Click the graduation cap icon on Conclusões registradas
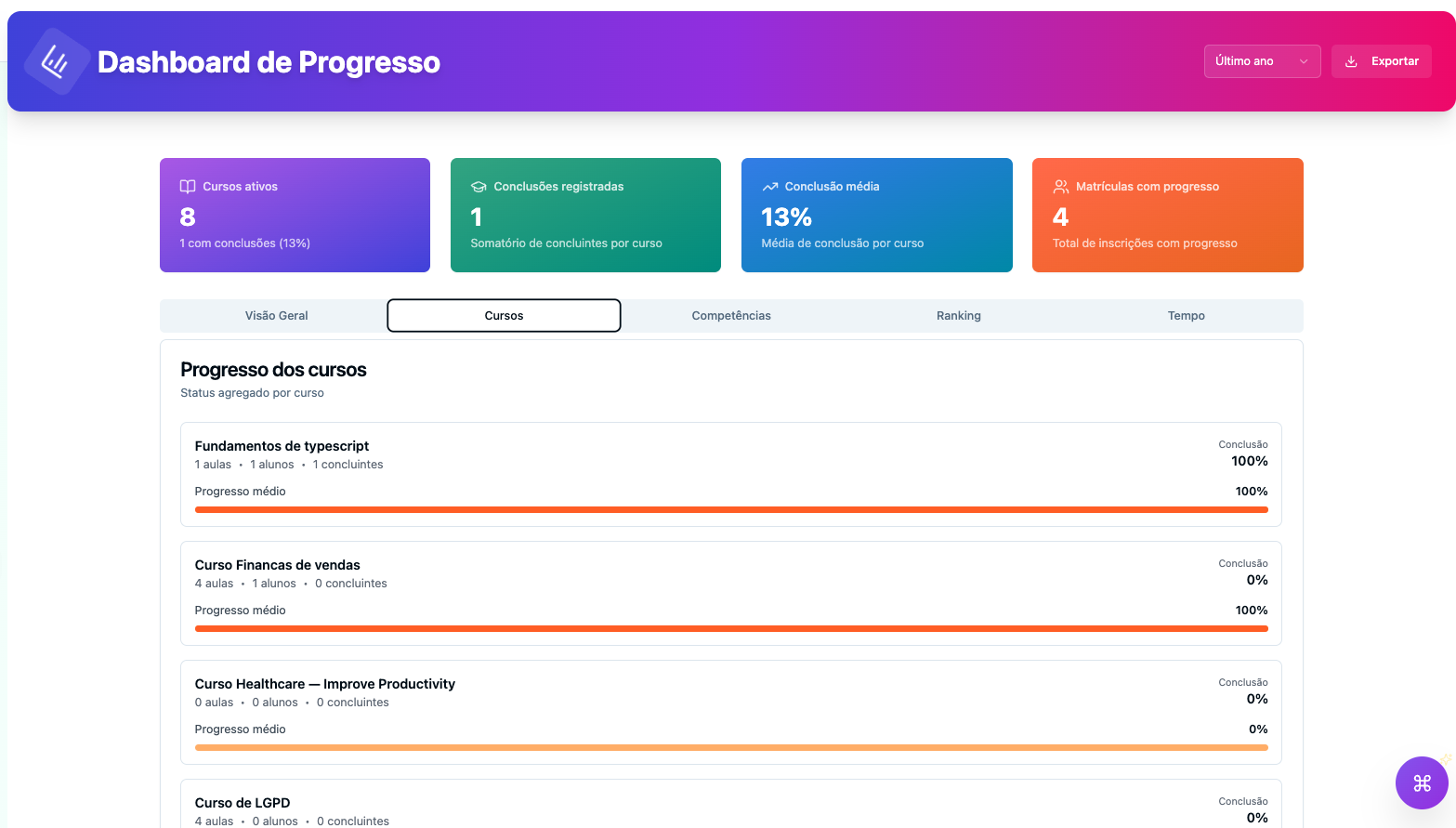The image size is (1456, 828). pyautogui.click(x=478, y=186)
